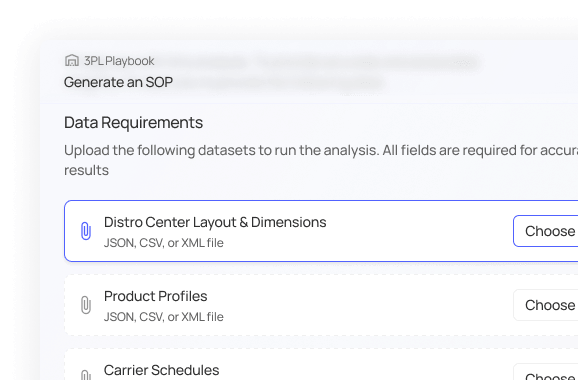Choose file for Carrier Schedules
Screen dimensions: 578x380
(x=546, y=372)
